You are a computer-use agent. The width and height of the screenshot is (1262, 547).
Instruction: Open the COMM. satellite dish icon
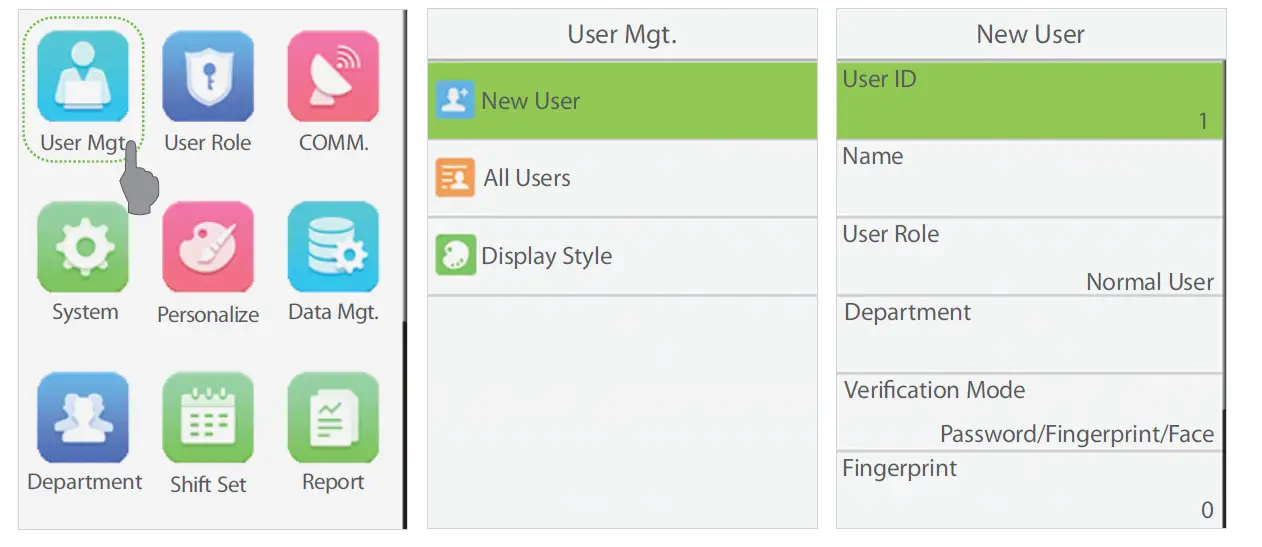[333, 76]
